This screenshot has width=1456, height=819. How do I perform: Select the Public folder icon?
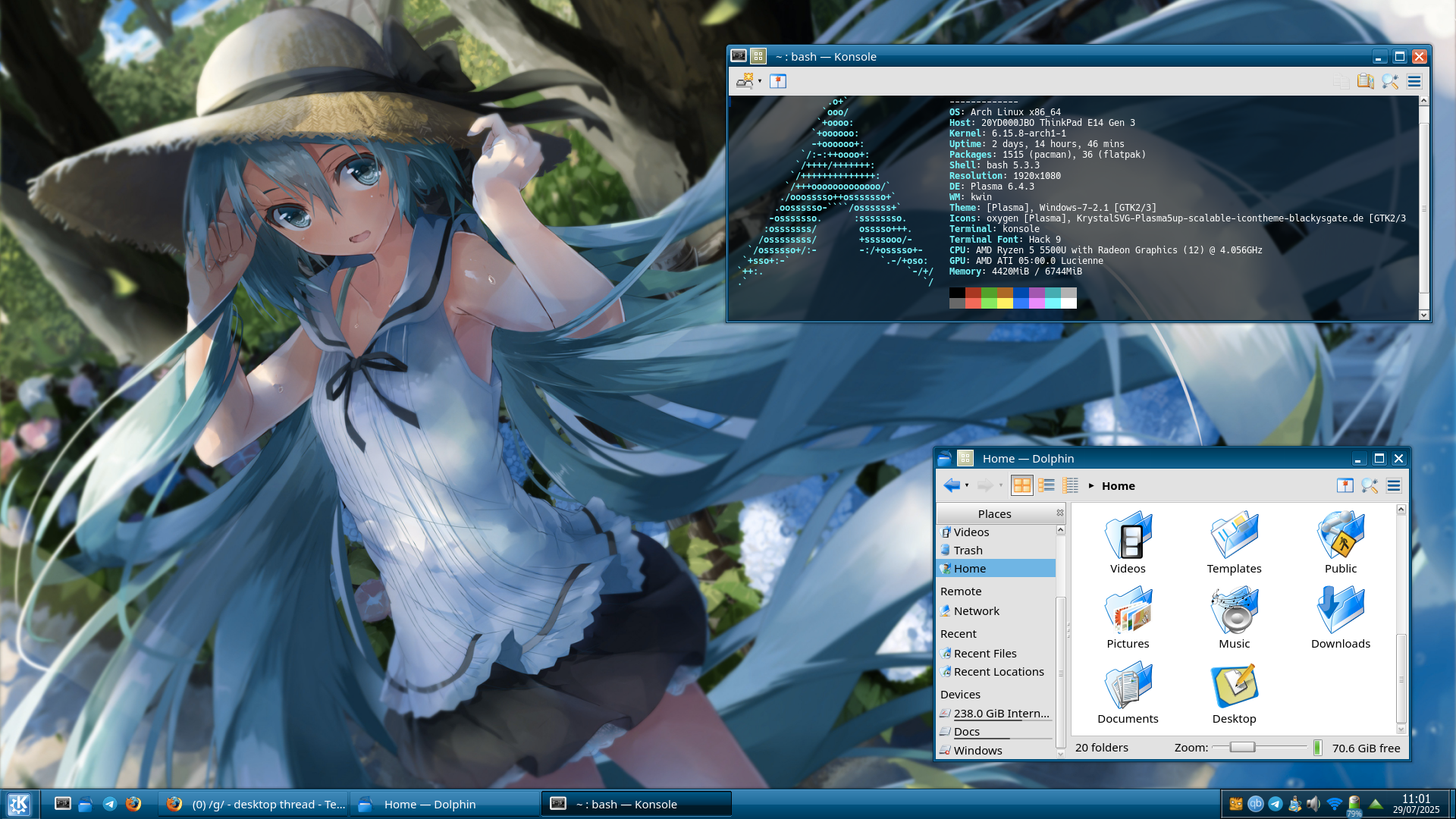pos(1341,535)
